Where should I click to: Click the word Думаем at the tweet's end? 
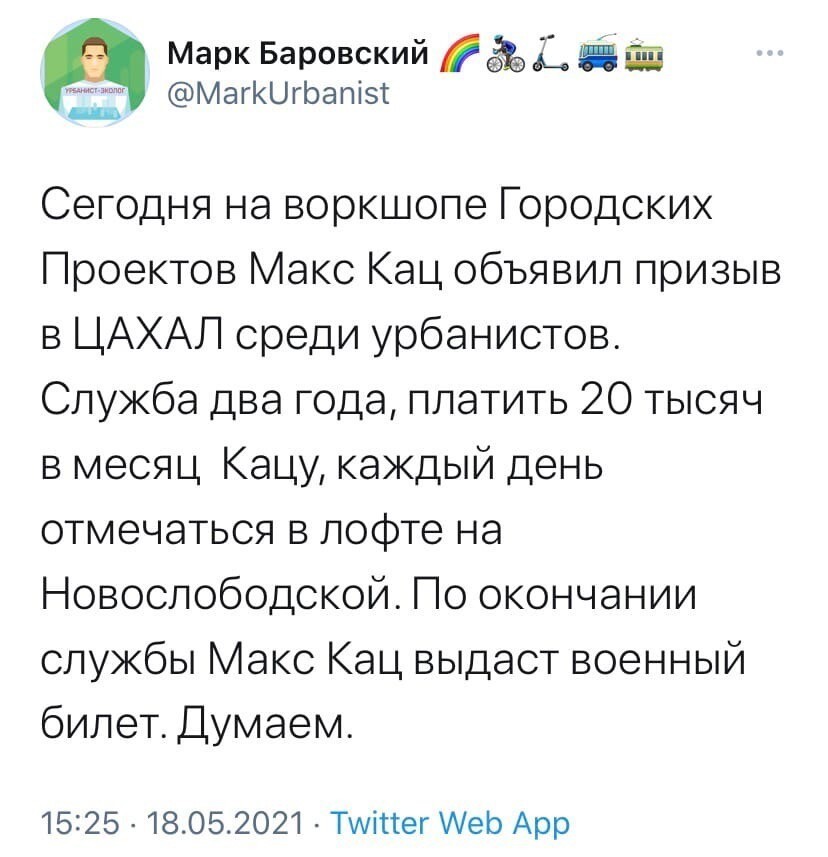pos(264,726)
